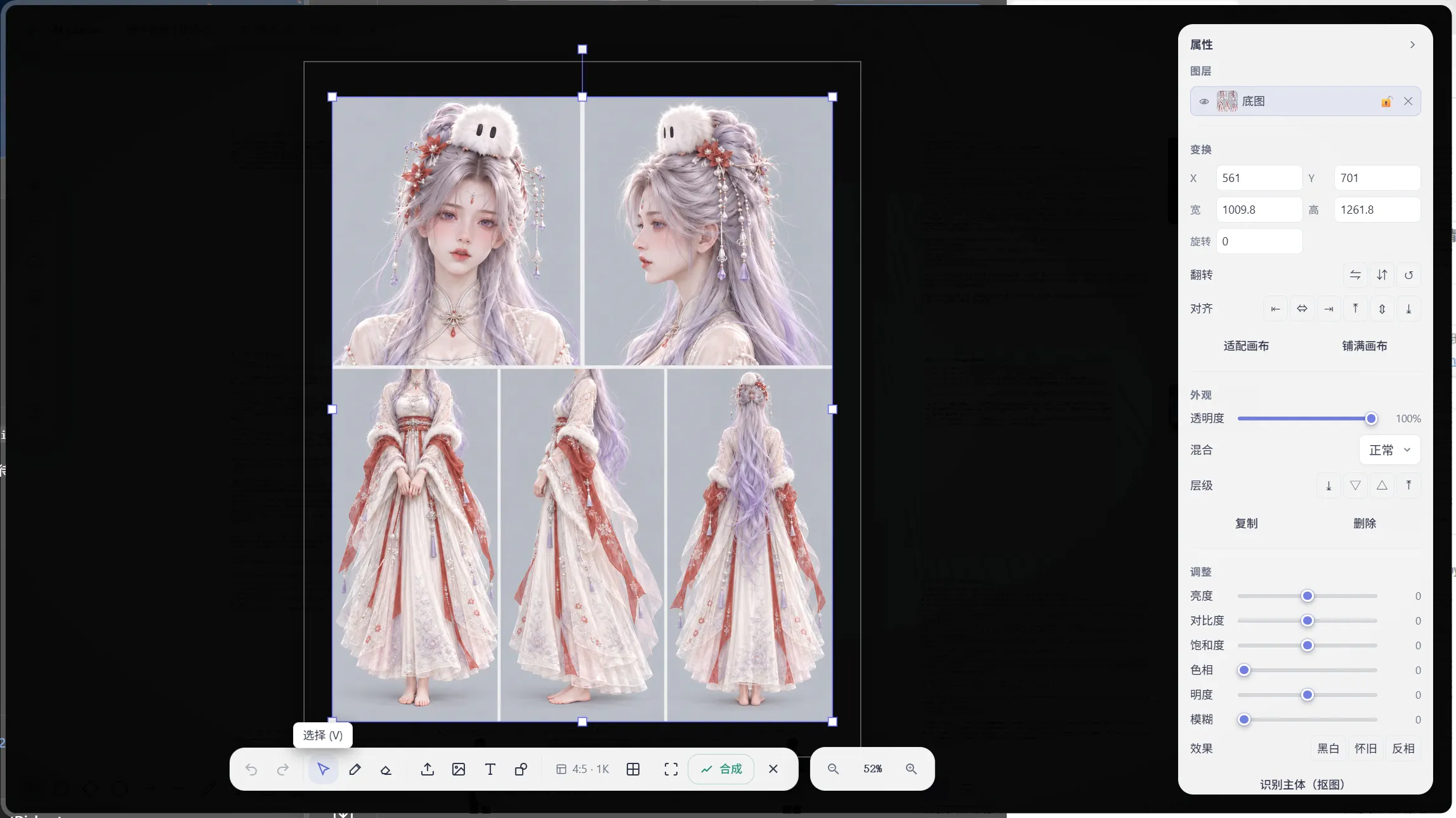
Task: Move layer down one level
Action: [1355, 486]
